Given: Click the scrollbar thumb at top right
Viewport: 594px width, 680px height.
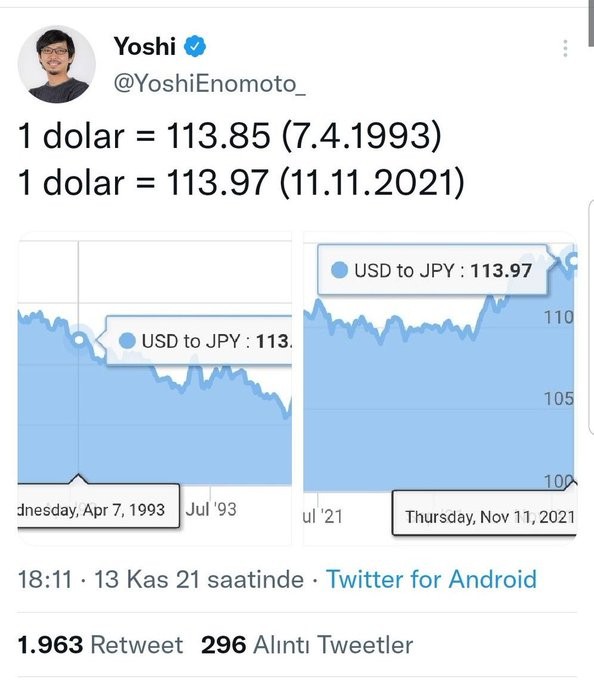Looking at the screenshot, I should (x=591, y=23).
